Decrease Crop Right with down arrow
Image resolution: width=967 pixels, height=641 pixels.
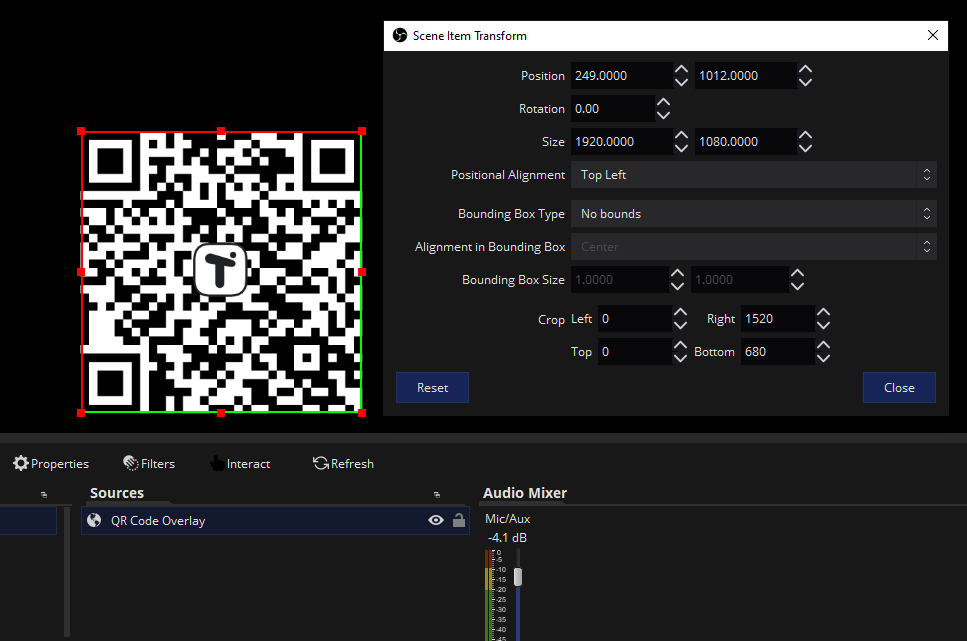click(x=823, y=325)
